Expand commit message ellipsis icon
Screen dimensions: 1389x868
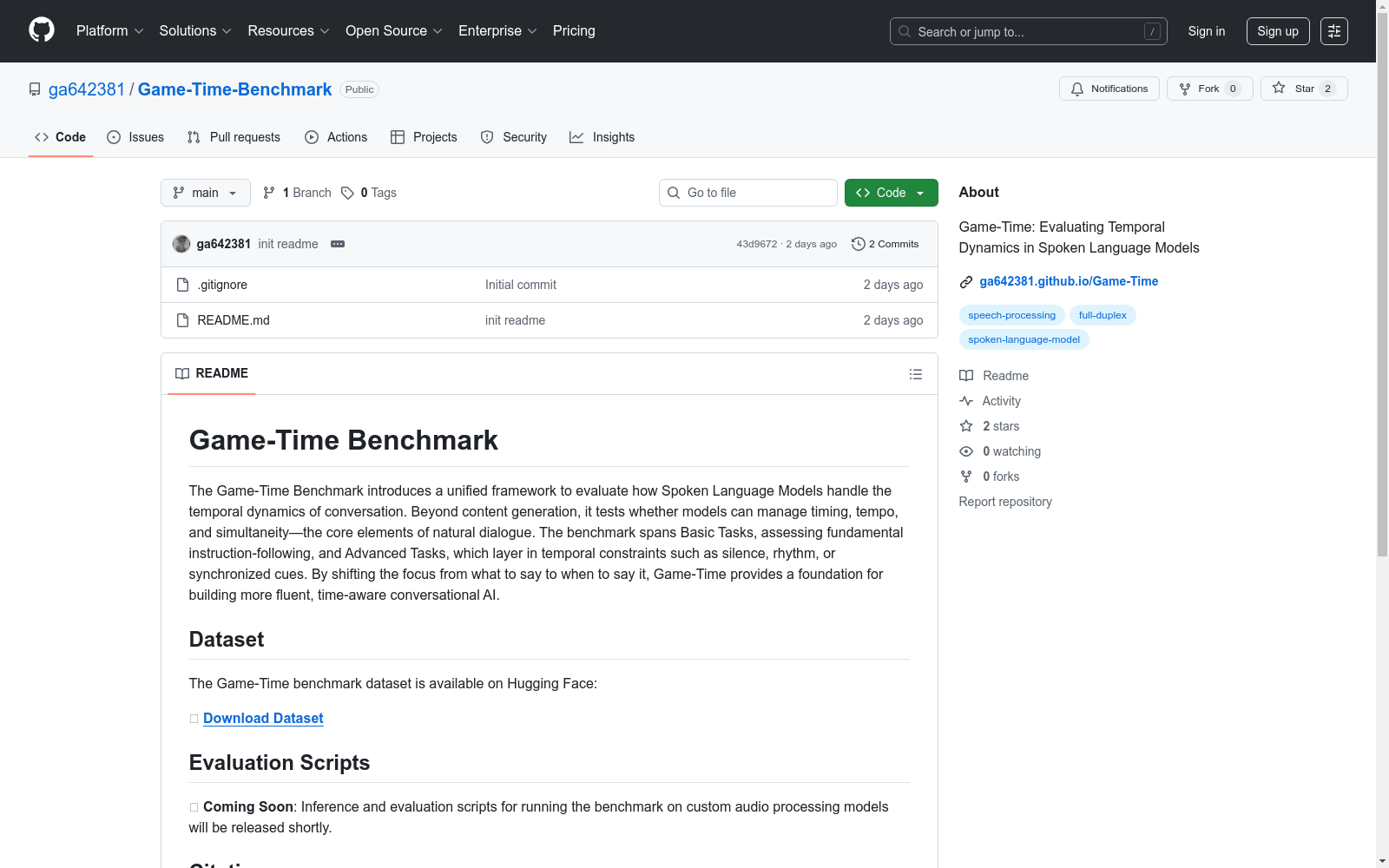[338, 244]
